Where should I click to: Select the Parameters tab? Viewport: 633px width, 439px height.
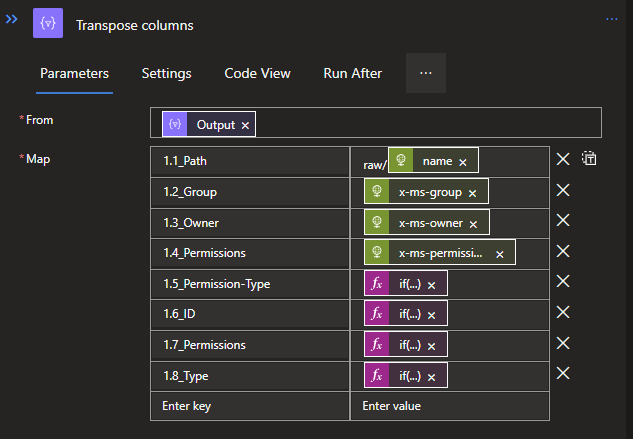(x=74, y=73)
